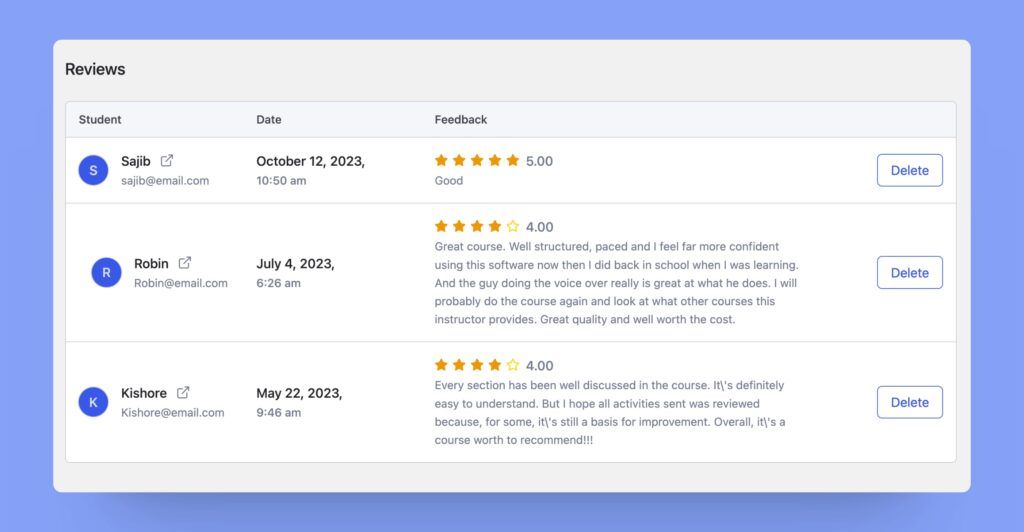Click Robin's review feedback text
Screen dimensions: 1024x532
pyautogui.click(x=616, y=283)
